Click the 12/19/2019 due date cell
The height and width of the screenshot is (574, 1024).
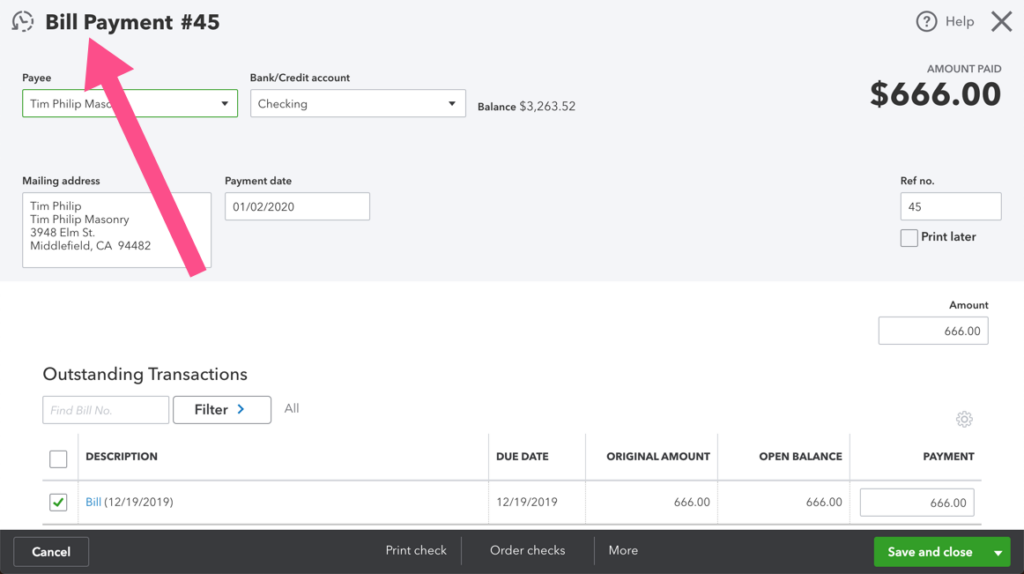527,502
